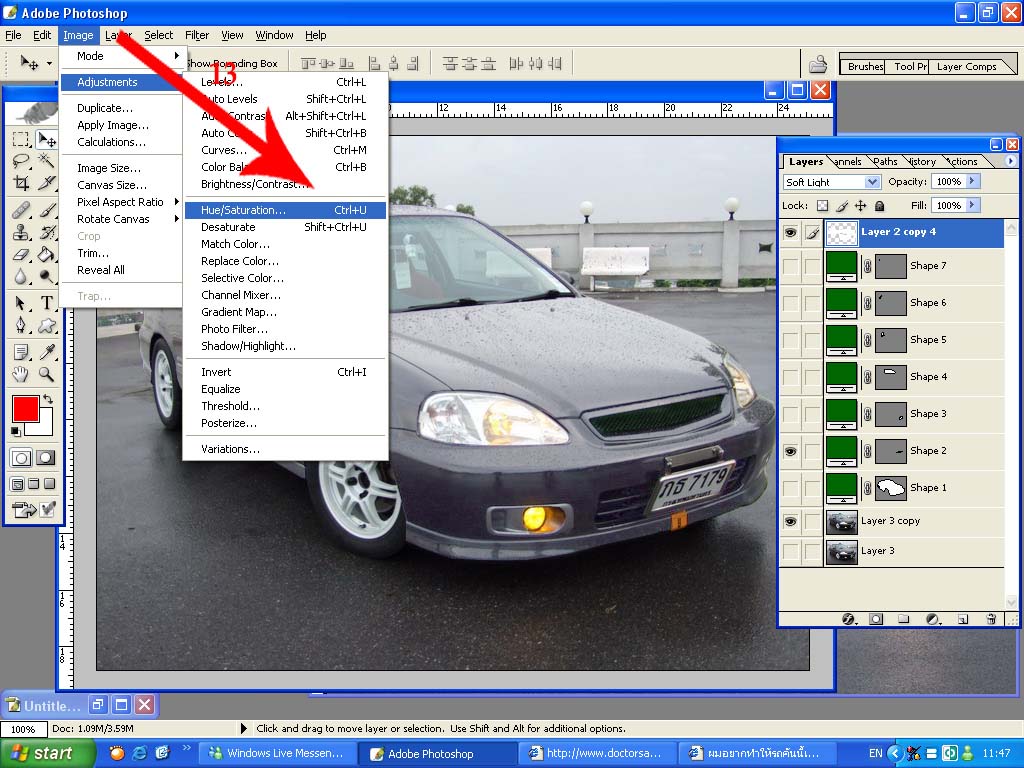Viewport: 1024px width, 768px height.
Task: Select the Lasso tool
Action: (x=22, y=161)
